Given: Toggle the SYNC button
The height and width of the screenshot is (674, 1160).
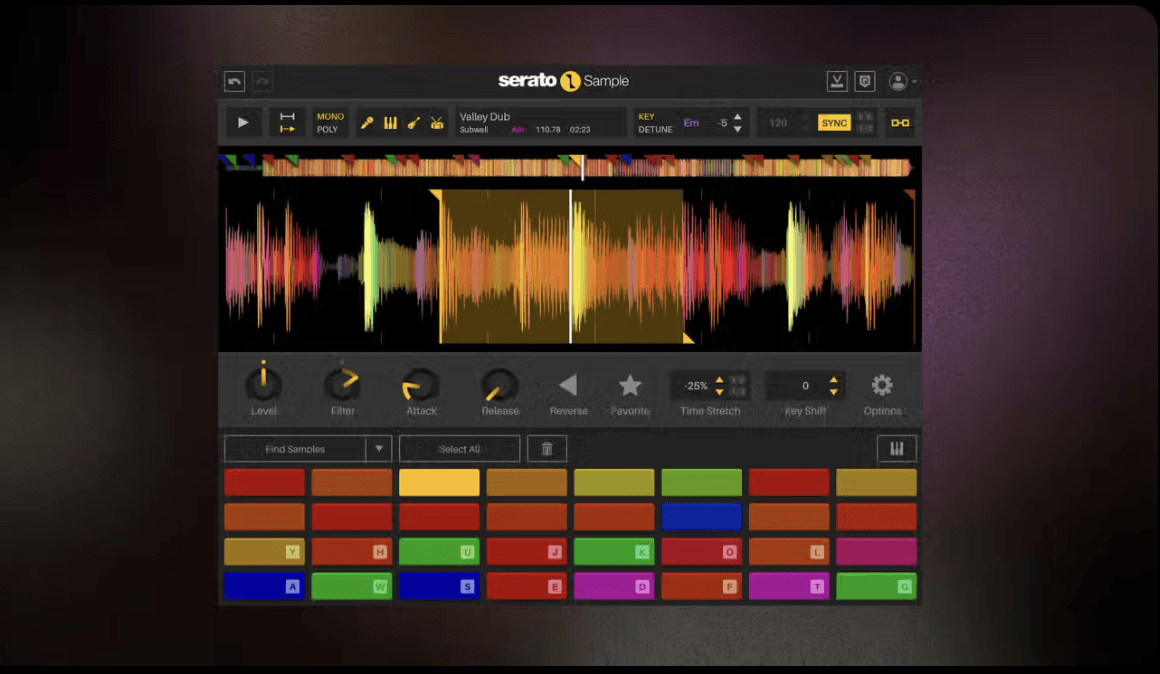Looking at the screenshot, I should [834, 123].
